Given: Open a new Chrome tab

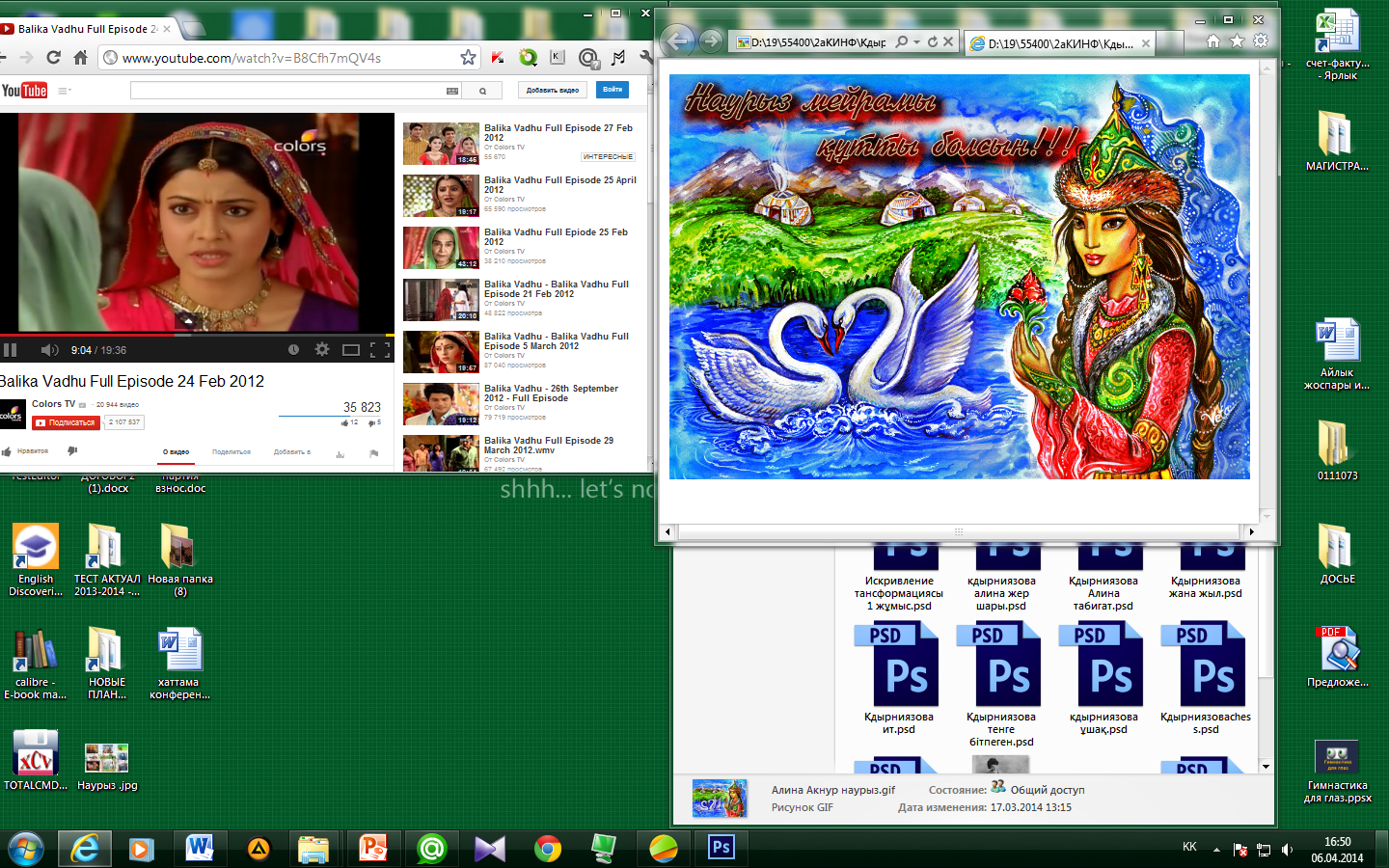Looking at the screenshot, I should [193, 29].
